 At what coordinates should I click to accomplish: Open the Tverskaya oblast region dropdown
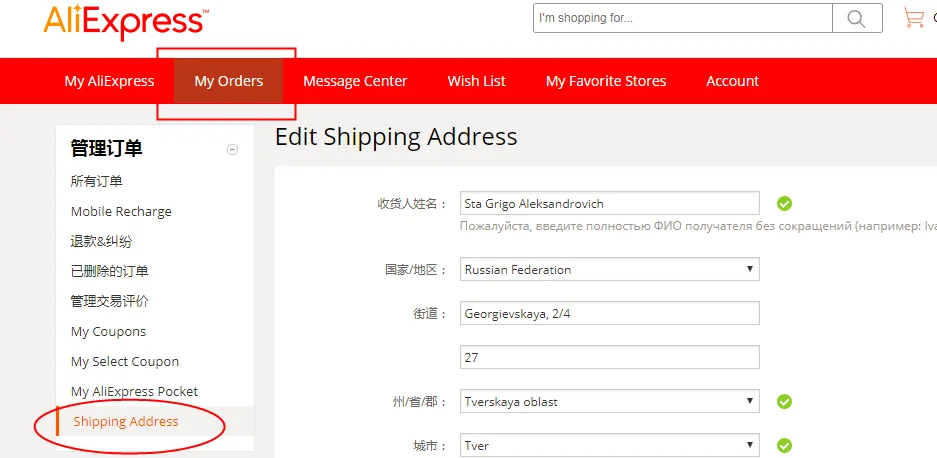point(610,401)
